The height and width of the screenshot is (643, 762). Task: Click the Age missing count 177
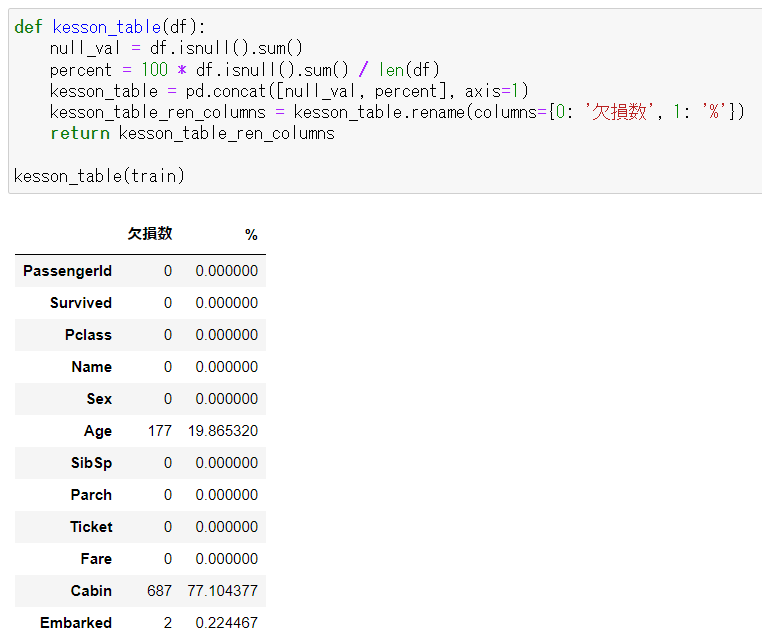click(160, 431)
